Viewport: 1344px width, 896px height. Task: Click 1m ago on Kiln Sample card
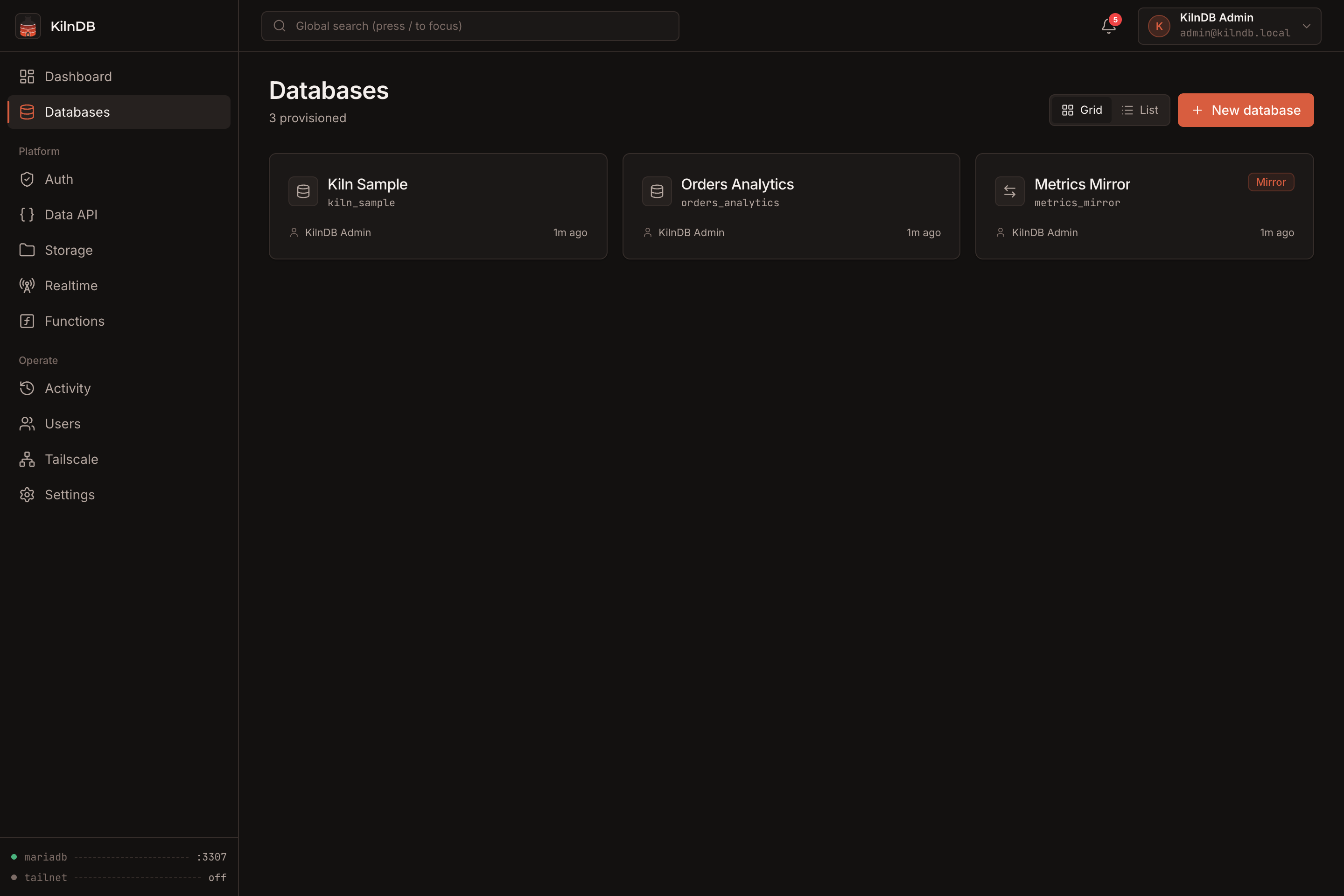tap(570, 232)
